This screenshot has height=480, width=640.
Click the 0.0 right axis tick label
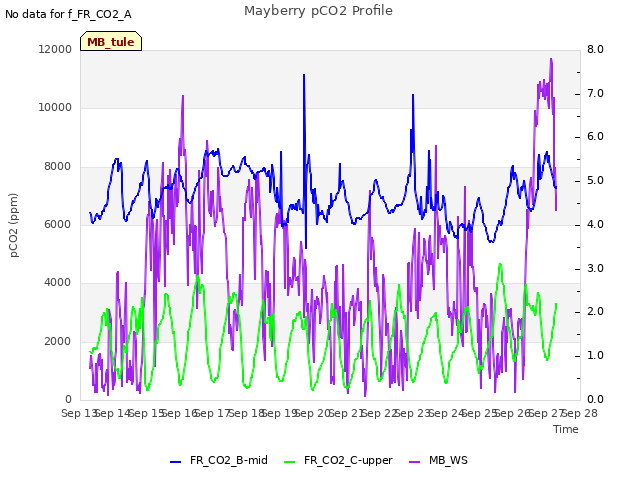coord(595,399)
